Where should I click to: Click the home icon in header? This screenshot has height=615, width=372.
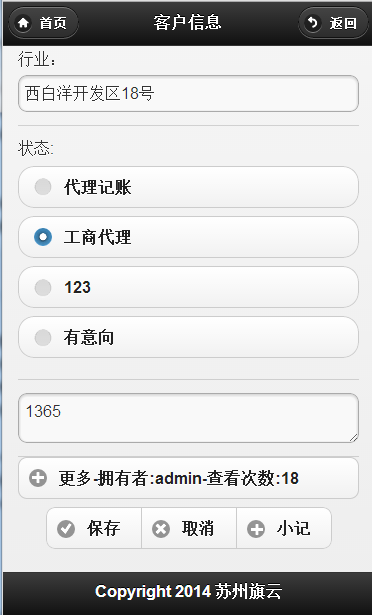pos(24,23)
